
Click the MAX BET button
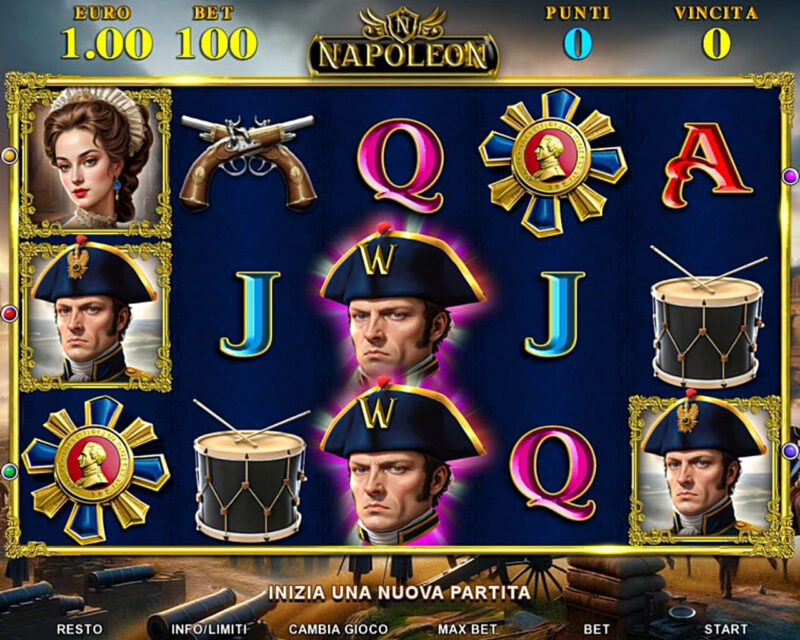pyautogui.click(x=467, y=629)
